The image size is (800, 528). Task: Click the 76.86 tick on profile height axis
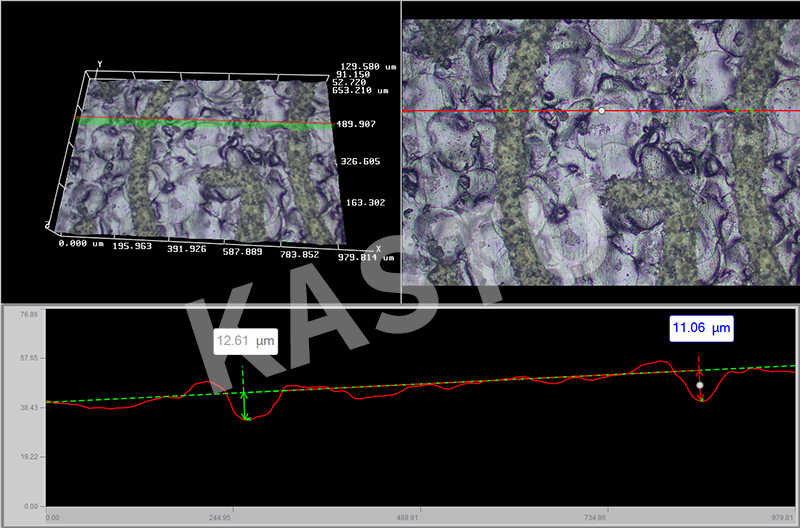(25, 314)
